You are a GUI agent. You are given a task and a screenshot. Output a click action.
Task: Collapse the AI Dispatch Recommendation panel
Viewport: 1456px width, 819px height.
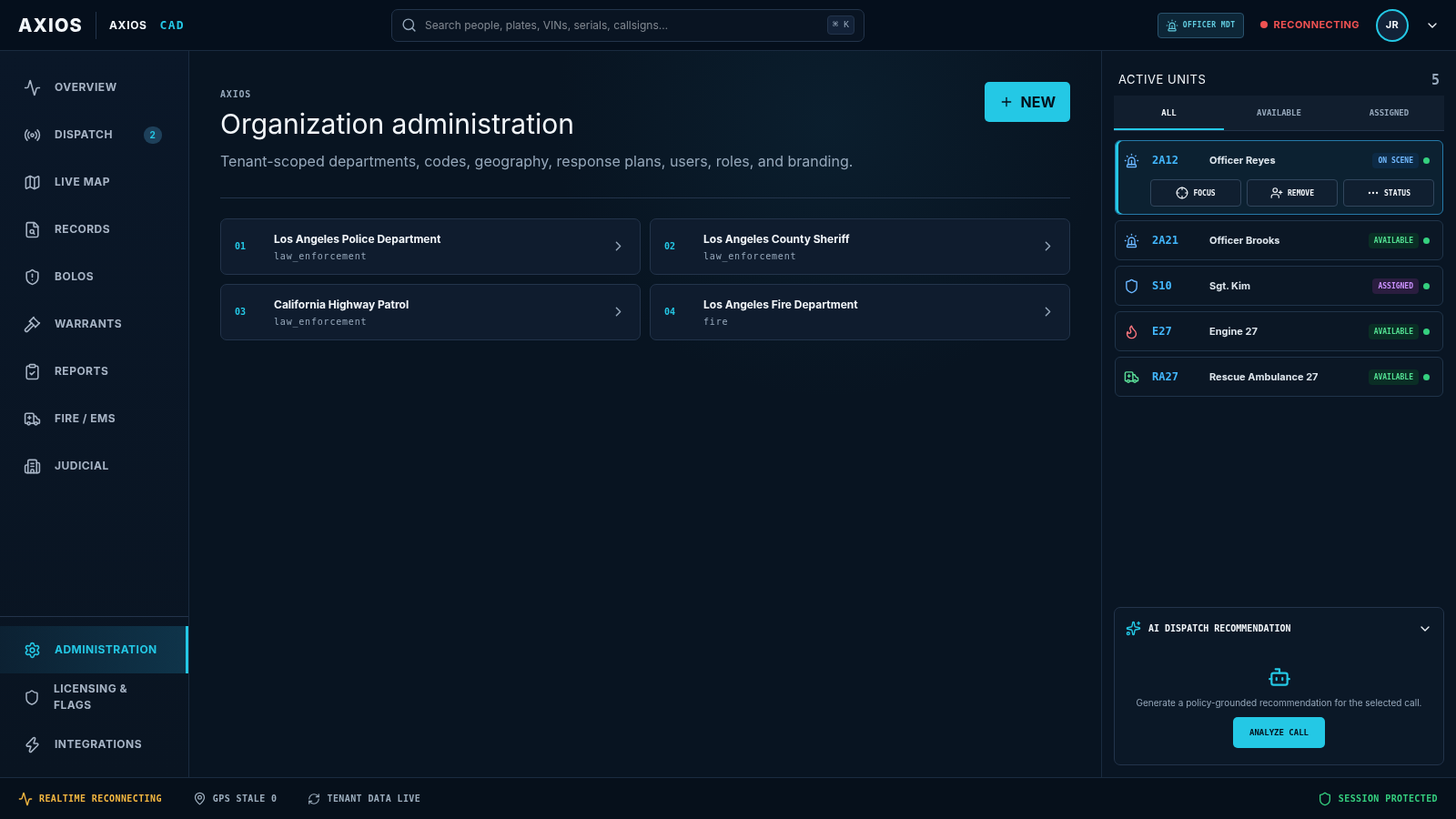[x=1425, y=629]
